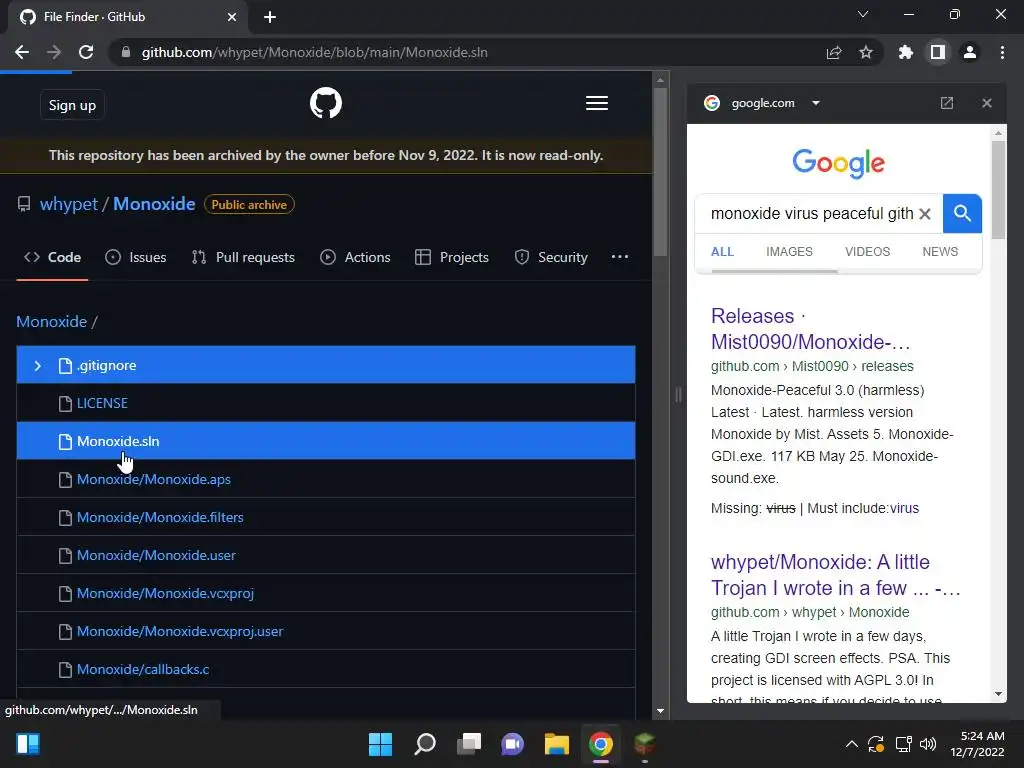
Task: Open the Chrome profile avatar menu
Action: pyautogui.click(x=970, y=52)
